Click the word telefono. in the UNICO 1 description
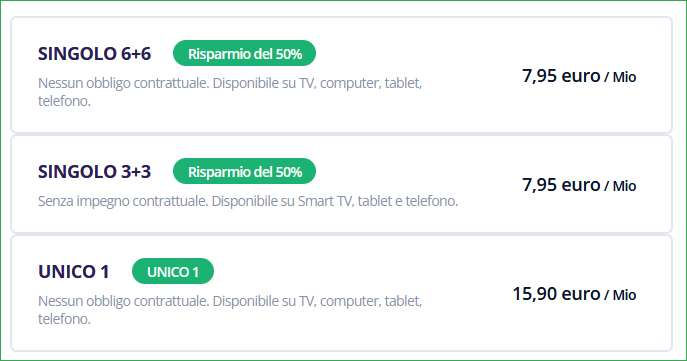Viewport: 687px width, 361px height. (64, 319)
